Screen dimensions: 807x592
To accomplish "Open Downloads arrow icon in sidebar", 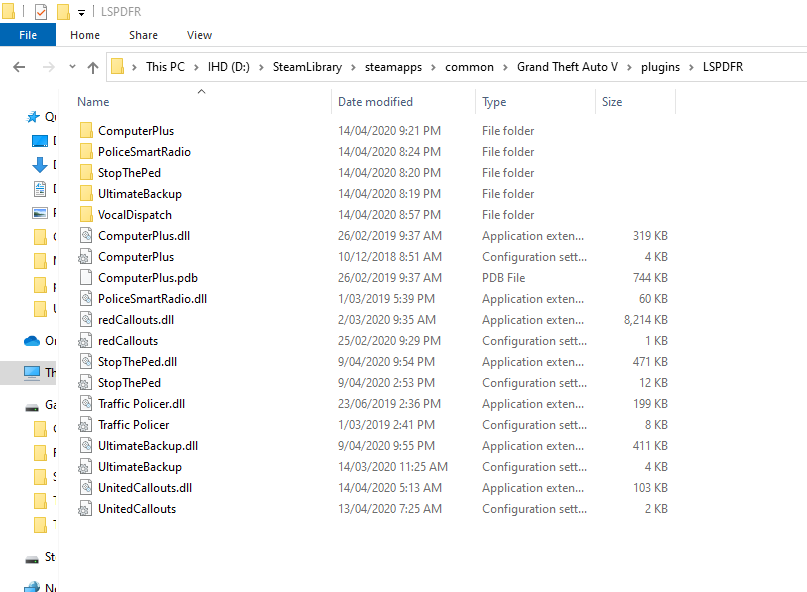I will (40, 165).
